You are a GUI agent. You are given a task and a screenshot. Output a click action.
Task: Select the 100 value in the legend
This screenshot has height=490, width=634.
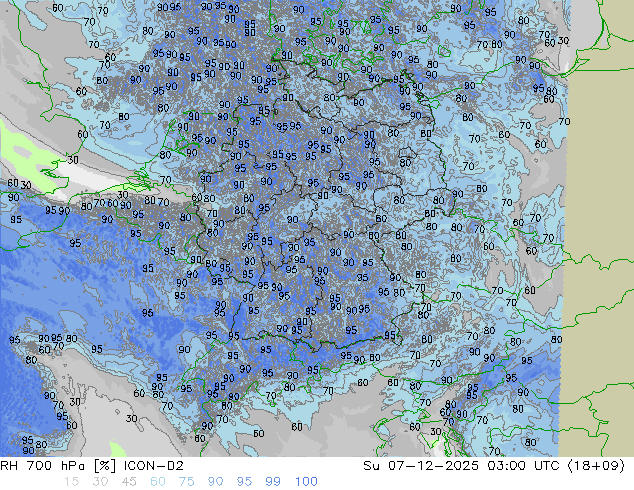click(x=306, y=482)
